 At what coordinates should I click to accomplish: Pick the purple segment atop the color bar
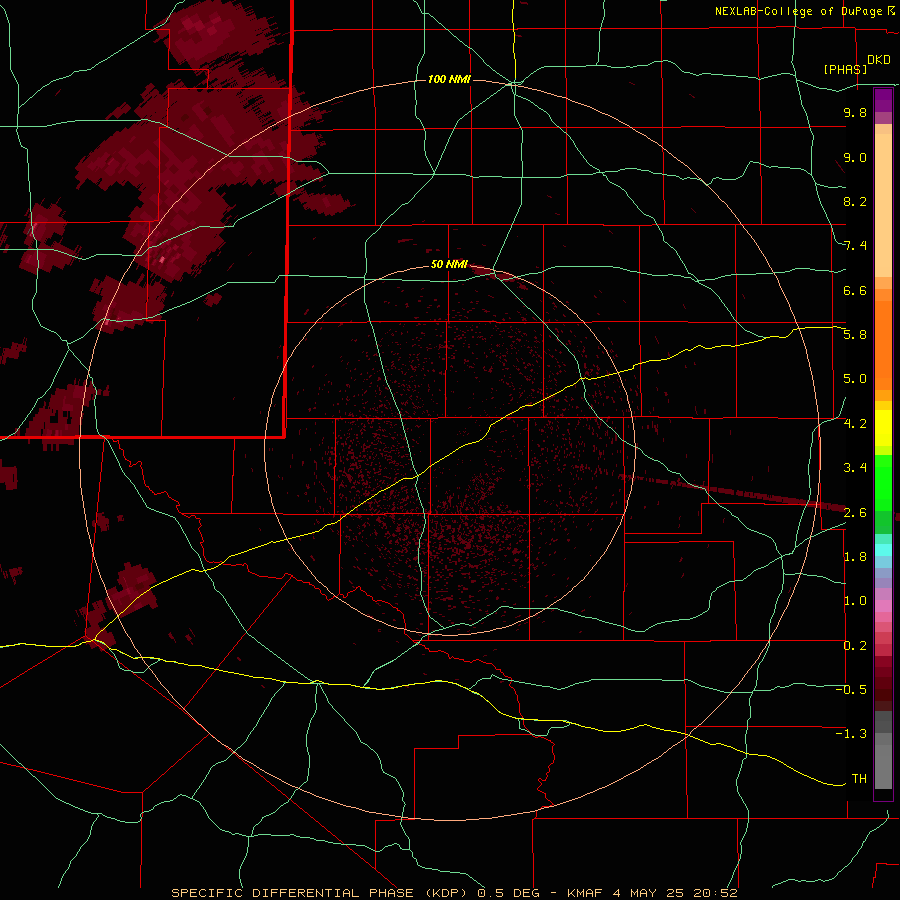883,100
